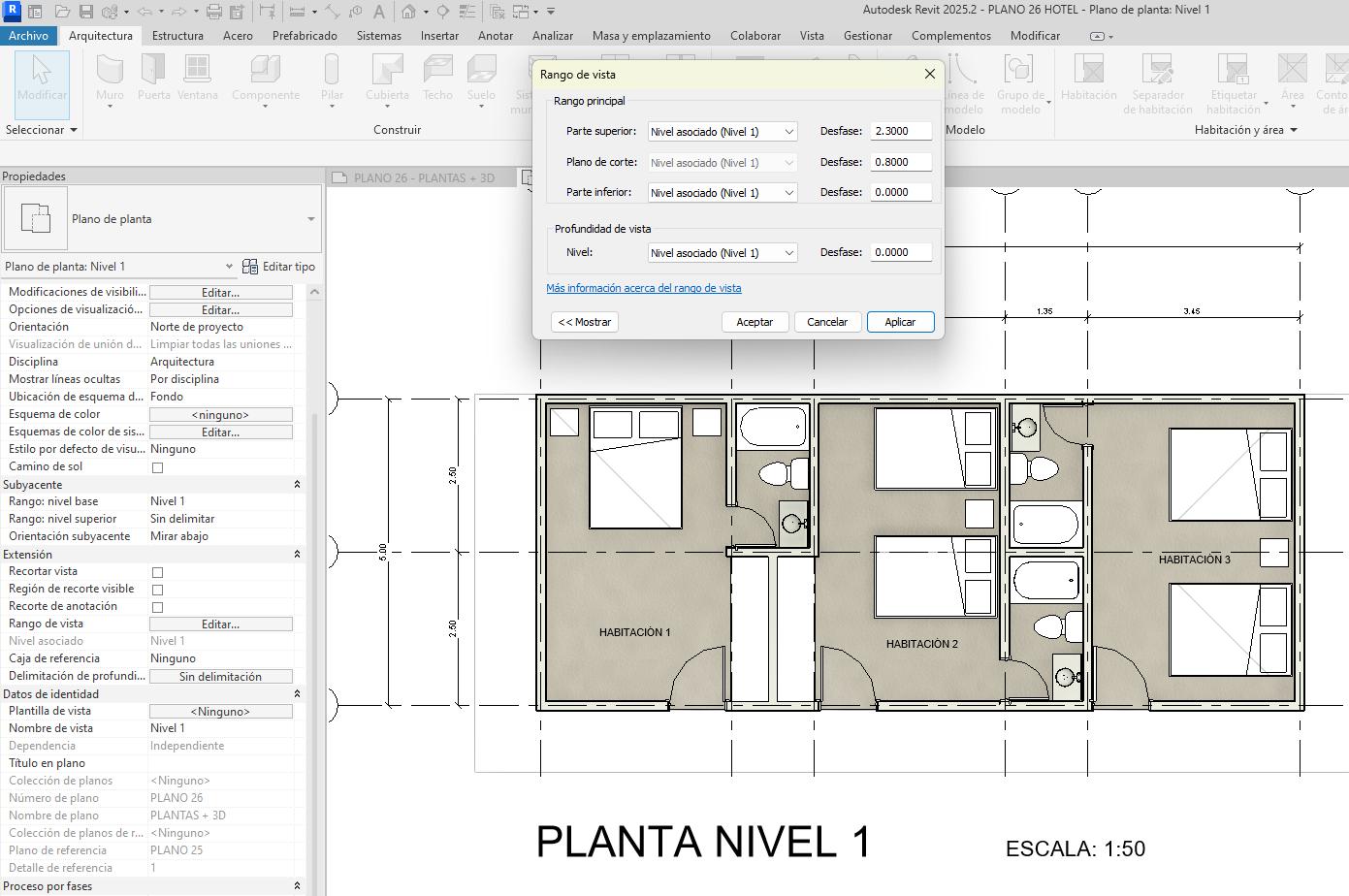Open the Parte inferior level dropdown
The height and width of the screenshot is (896, 1349).
tap(723, 193)
